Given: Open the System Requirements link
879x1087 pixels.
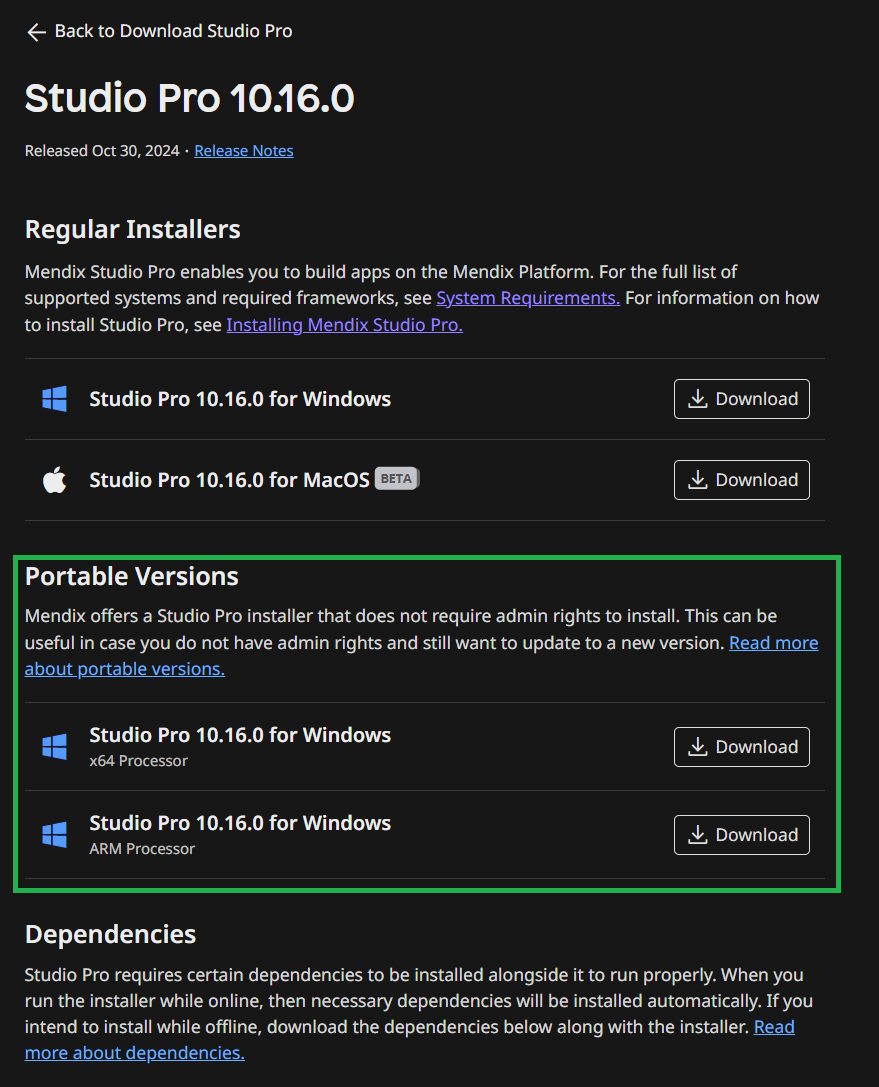Looking at the screenshot, I should 527,297.
